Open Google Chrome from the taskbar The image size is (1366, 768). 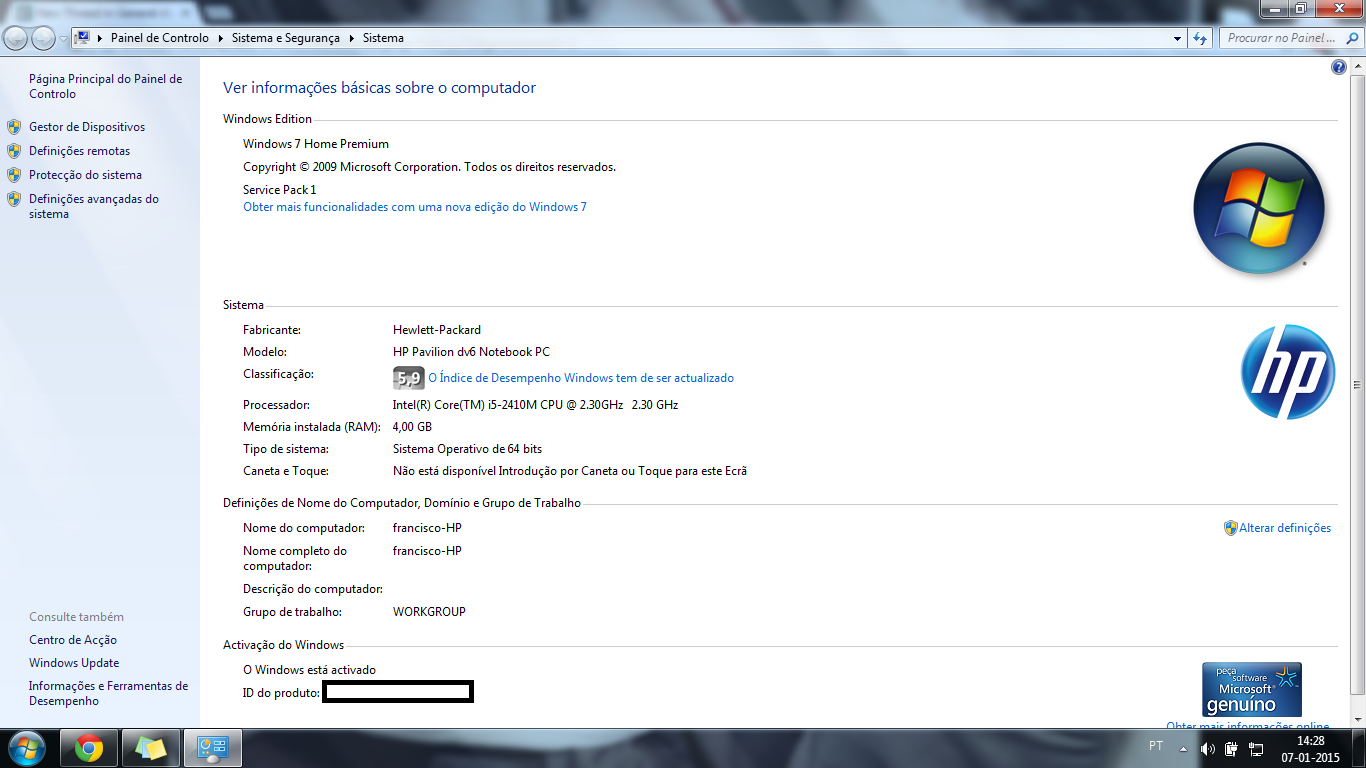[x=89, y=748]
